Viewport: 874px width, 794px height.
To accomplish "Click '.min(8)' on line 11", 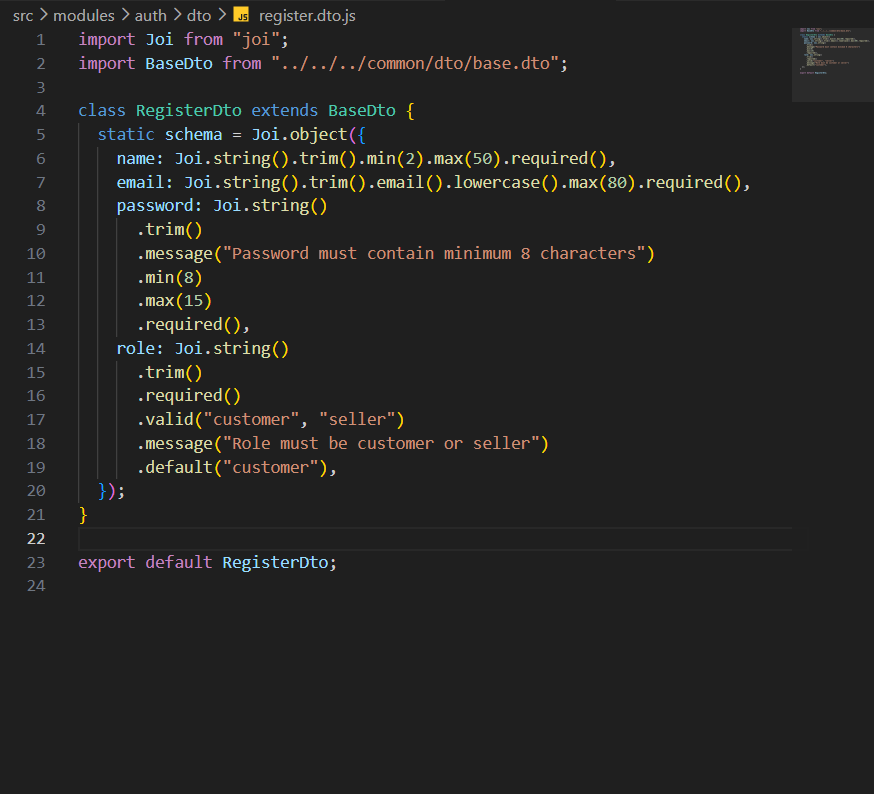I will pyautogui.click(x=169, y=277).
